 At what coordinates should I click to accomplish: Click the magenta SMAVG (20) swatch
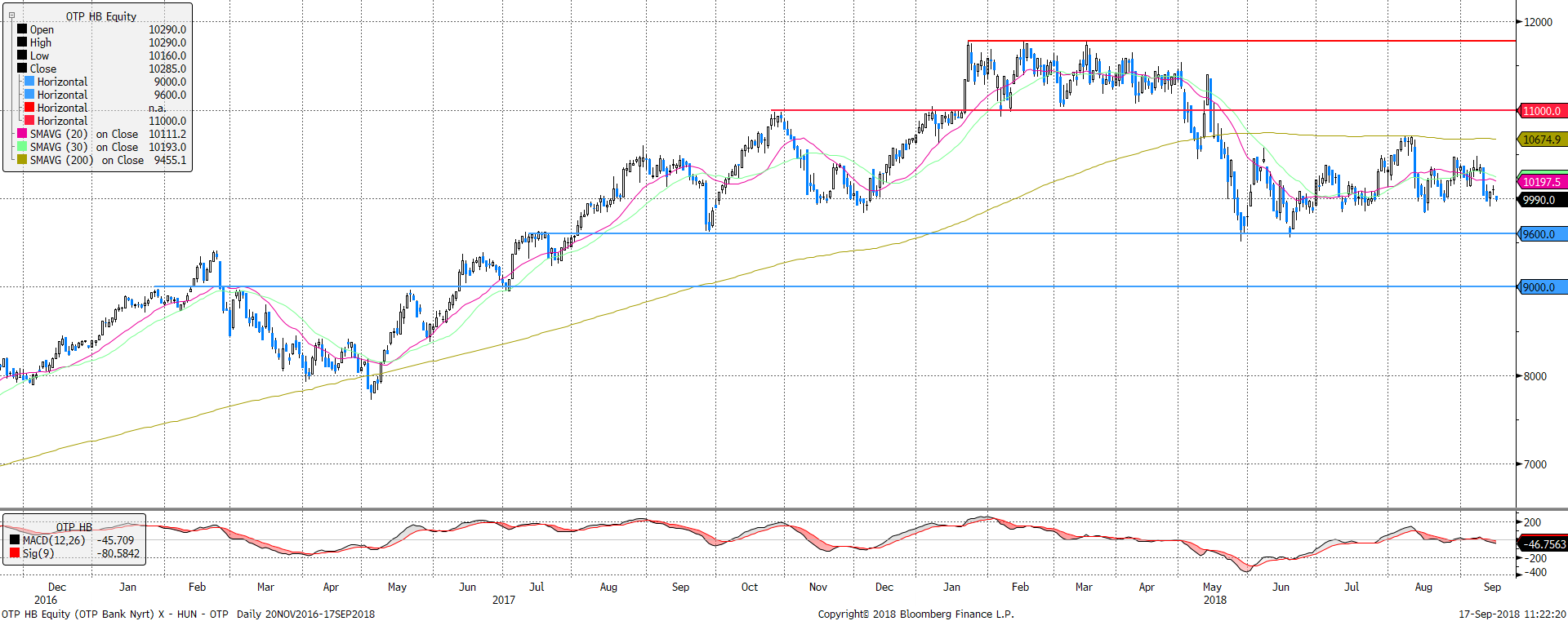click(22, 134)
